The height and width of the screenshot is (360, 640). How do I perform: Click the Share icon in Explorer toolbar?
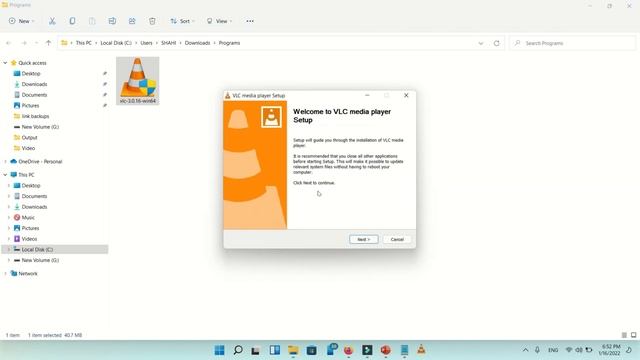(132, 21)
